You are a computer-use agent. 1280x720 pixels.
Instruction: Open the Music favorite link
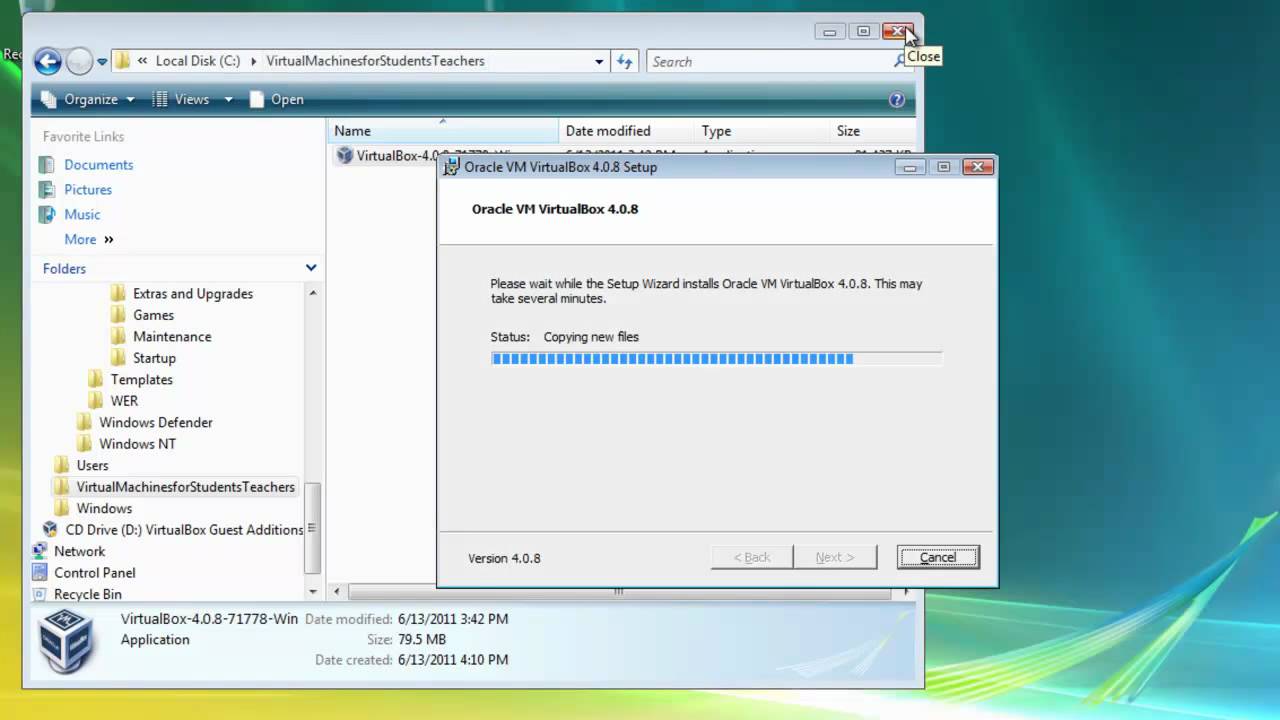82,215
